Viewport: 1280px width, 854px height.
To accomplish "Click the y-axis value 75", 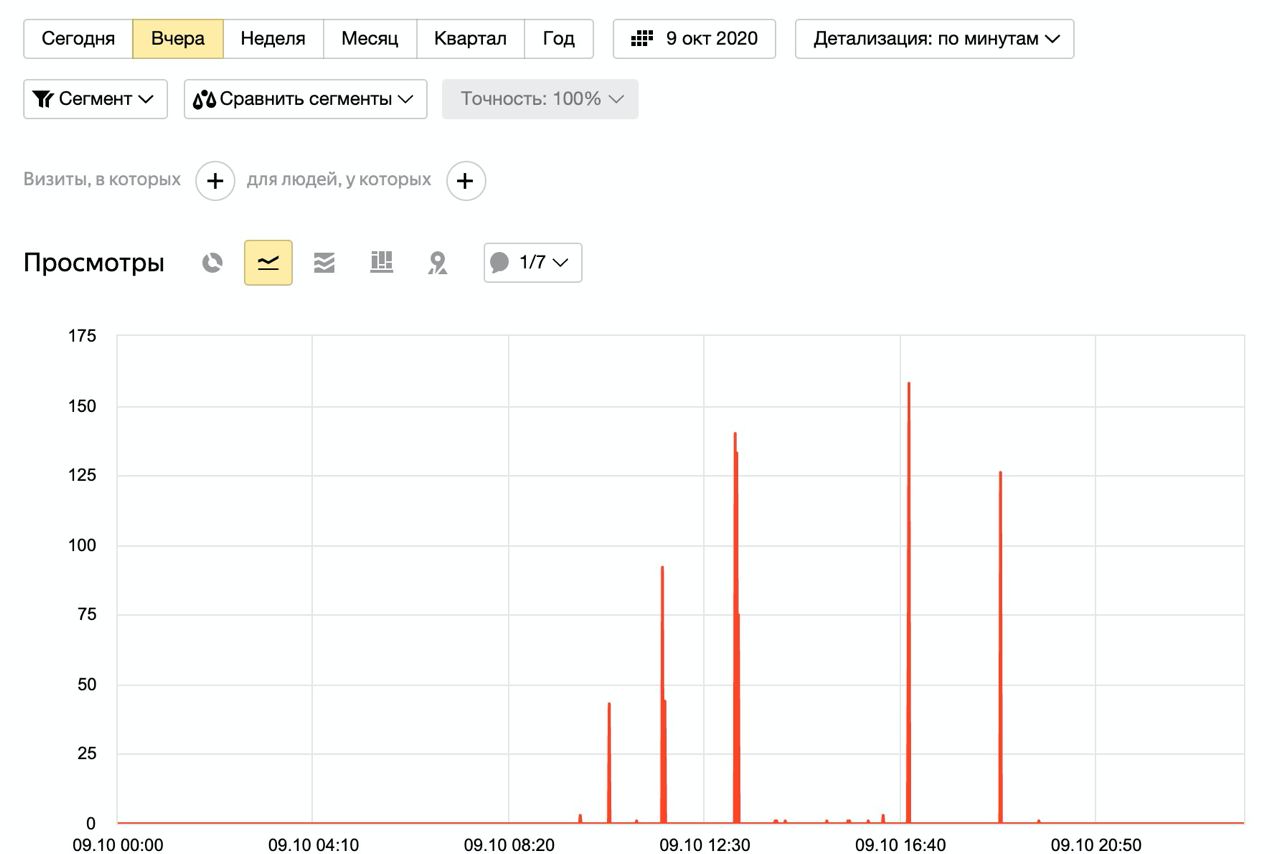I will 87,615.
